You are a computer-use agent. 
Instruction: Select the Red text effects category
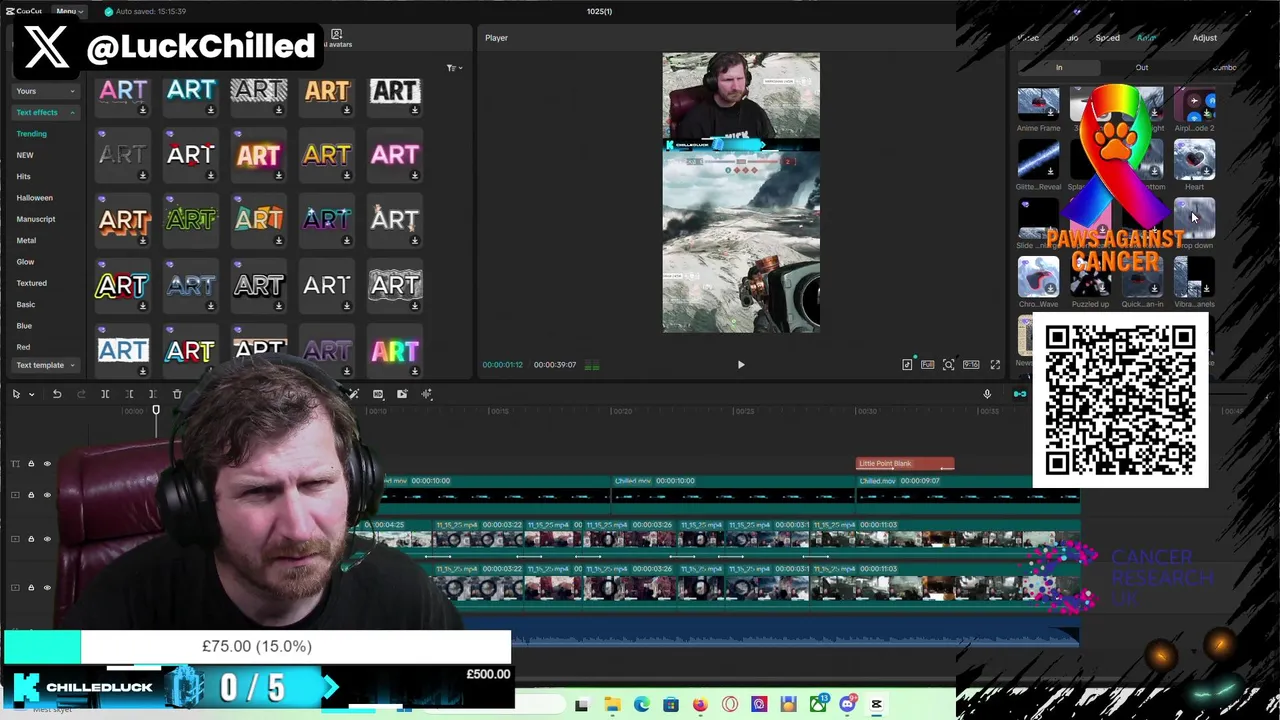click(23, 347)
